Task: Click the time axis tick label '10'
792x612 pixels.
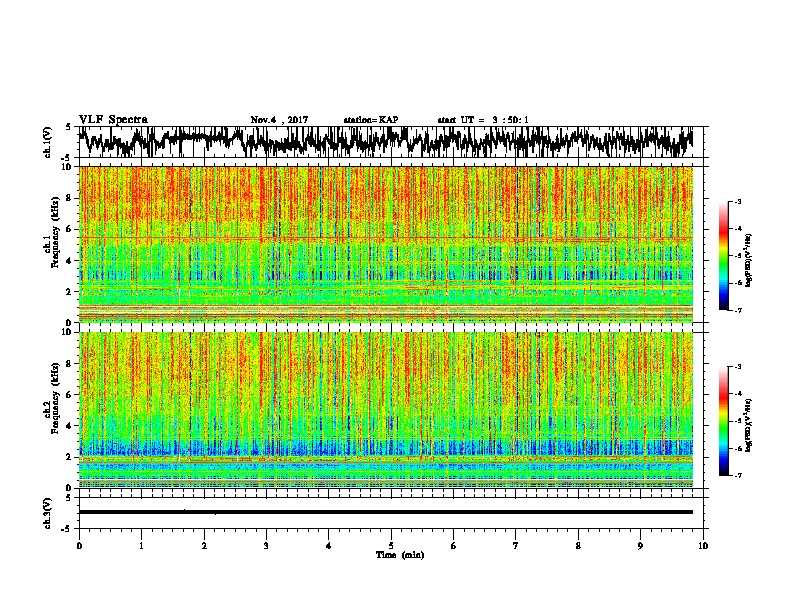Action: pos(703,546)
